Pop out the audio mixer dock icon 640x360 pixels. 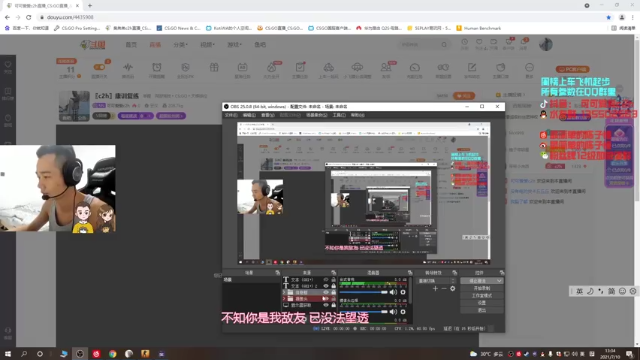click(x=410, y=273)
